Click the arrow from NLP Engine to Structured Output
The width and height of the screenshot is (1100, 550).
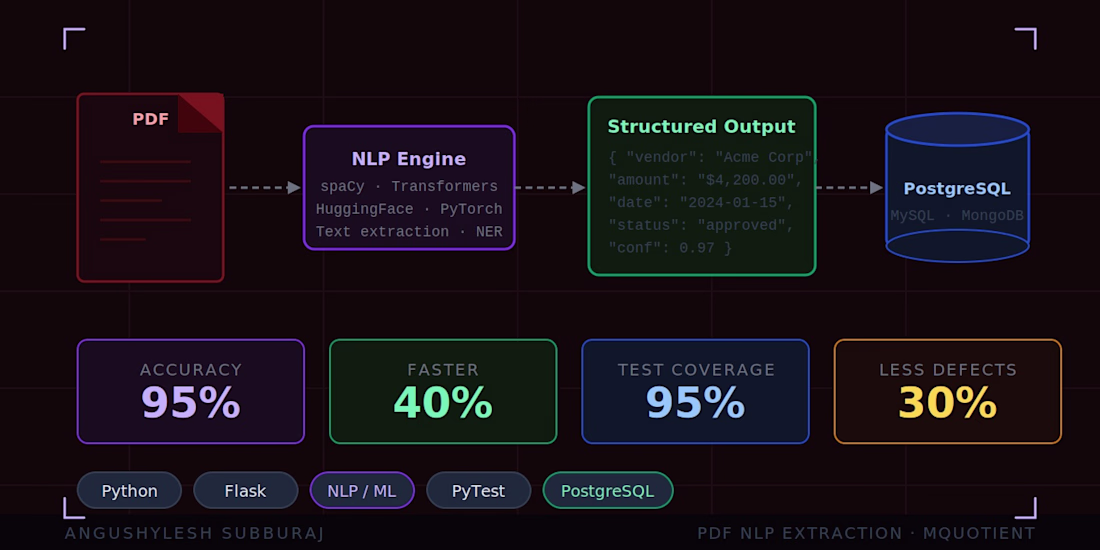pyautogui.click(x=550, y=187)
